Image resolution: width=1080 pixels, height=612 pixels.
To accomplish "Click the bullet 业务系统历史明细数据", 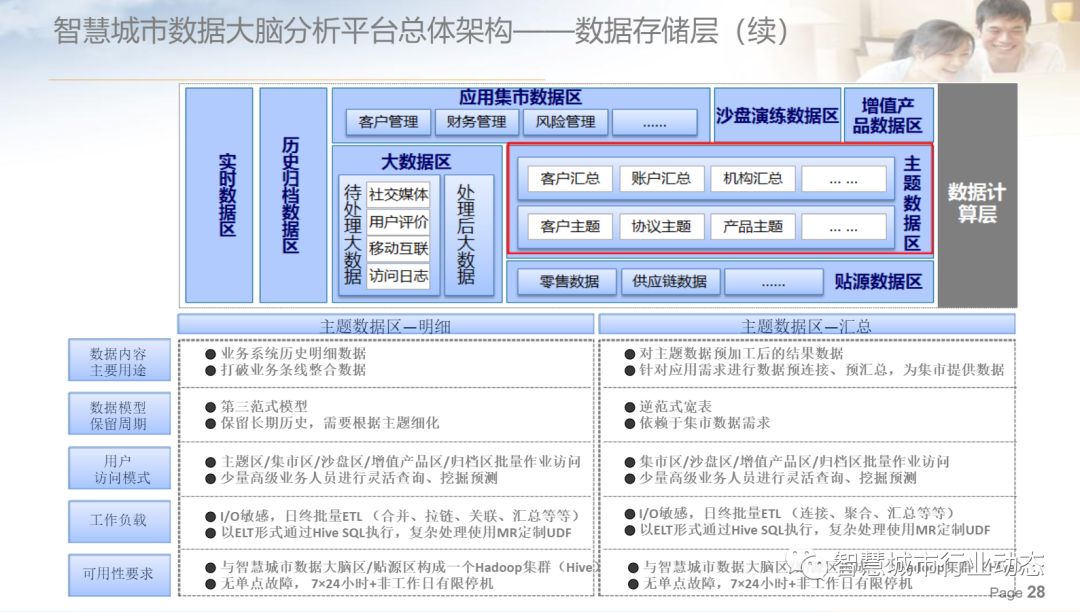I will tap(286, 354).
